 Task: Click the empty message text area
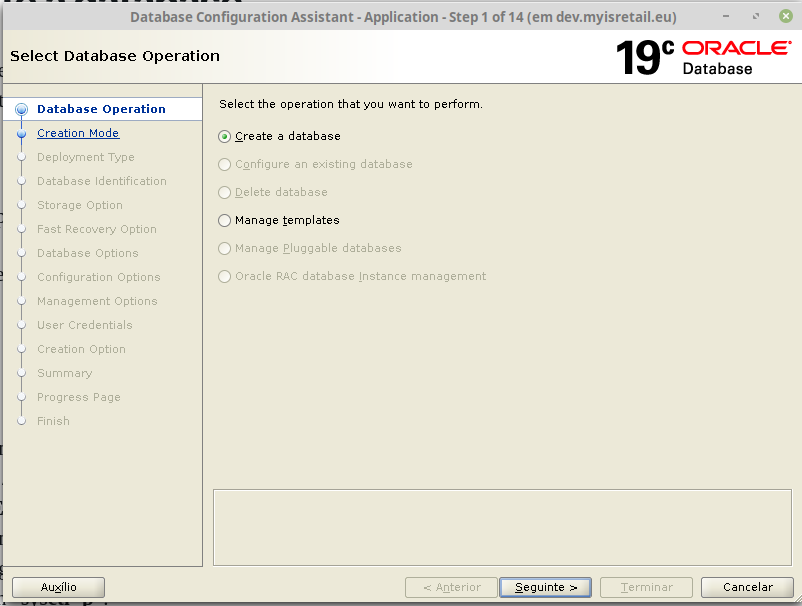pyautogui.click(x=502, y=528)
